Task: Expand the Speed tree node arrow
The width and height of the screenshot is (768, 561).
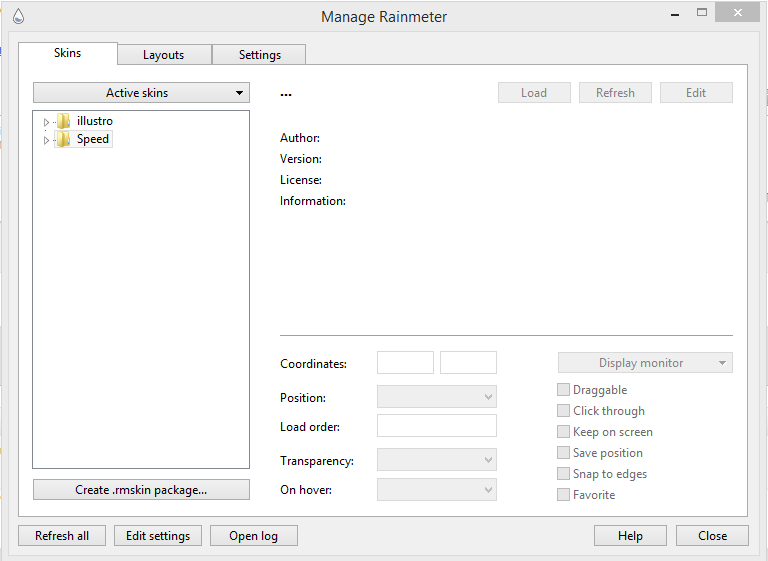Action: (x=46, y=141)
